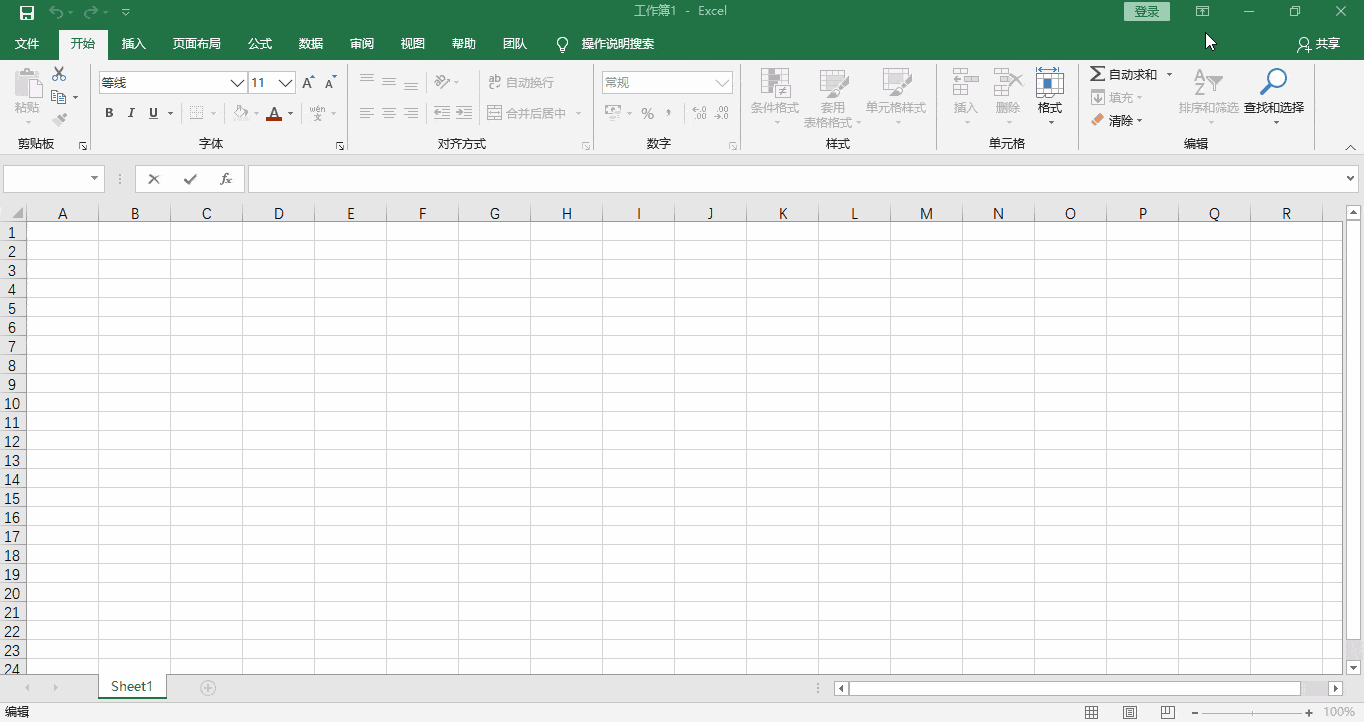Open the font size dropdown
This screenshot has width=1364, height=722.
coord(286,83)
